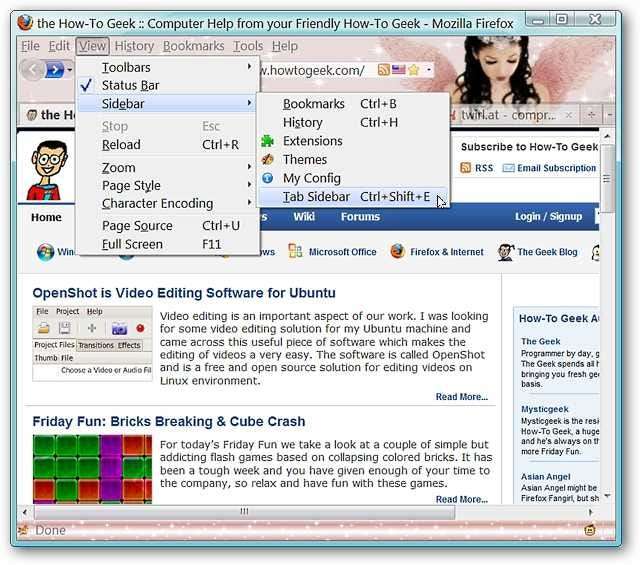The width and height of the screenshot is (640, 565).
Task: Open the address bar dropdown arrow
Action: (x=429, y=70)
